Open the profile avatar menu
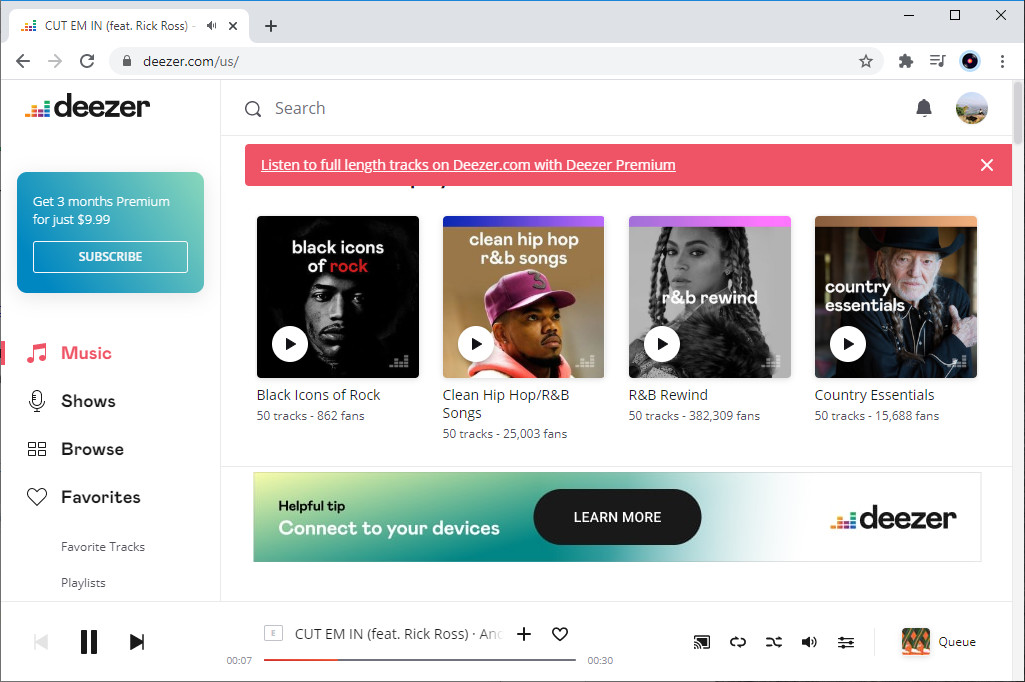This screenshot has width=1025, height=682. (971, 108)
